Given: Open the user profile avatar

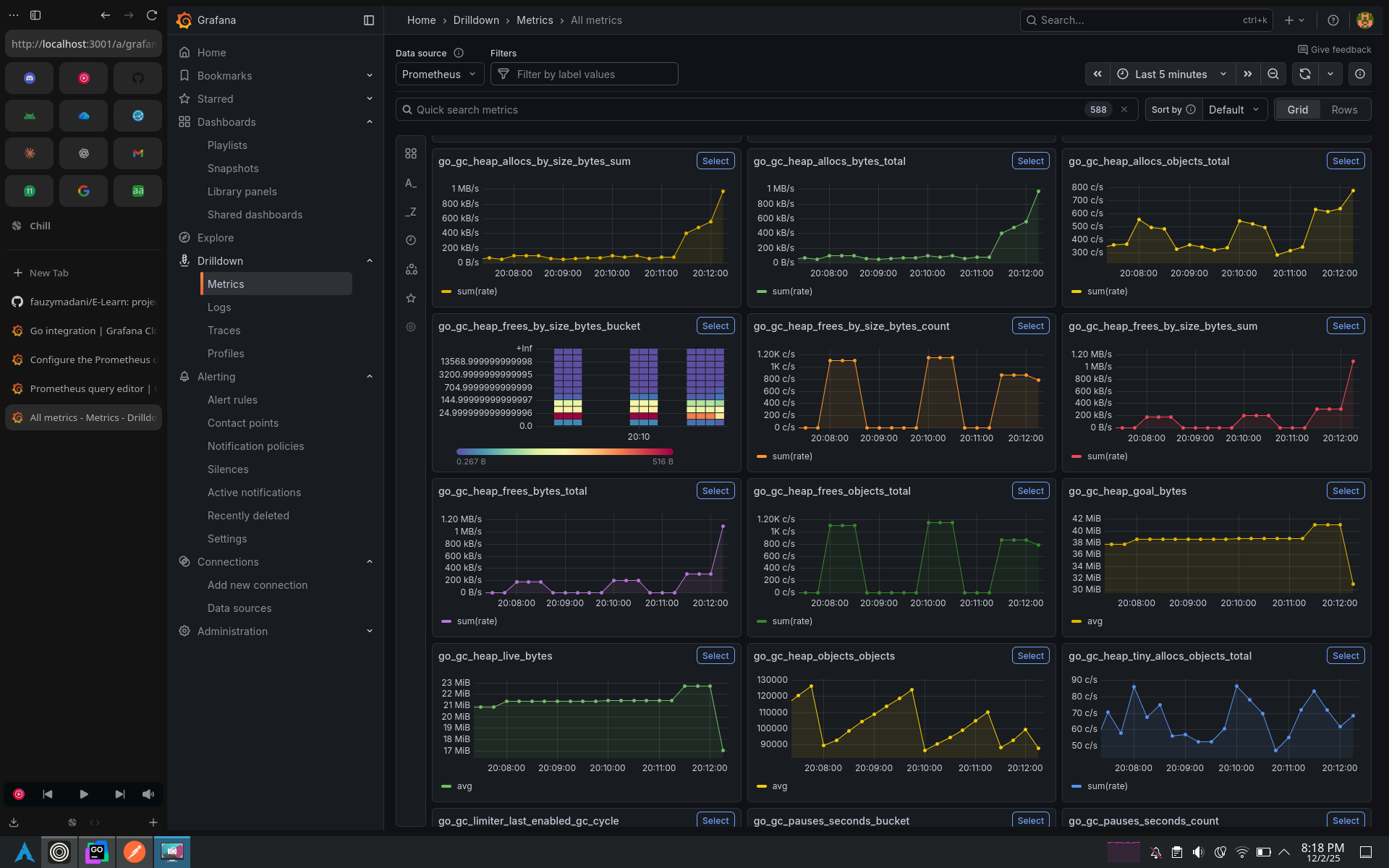Looking at the screenshot, I should [1365, 20].
